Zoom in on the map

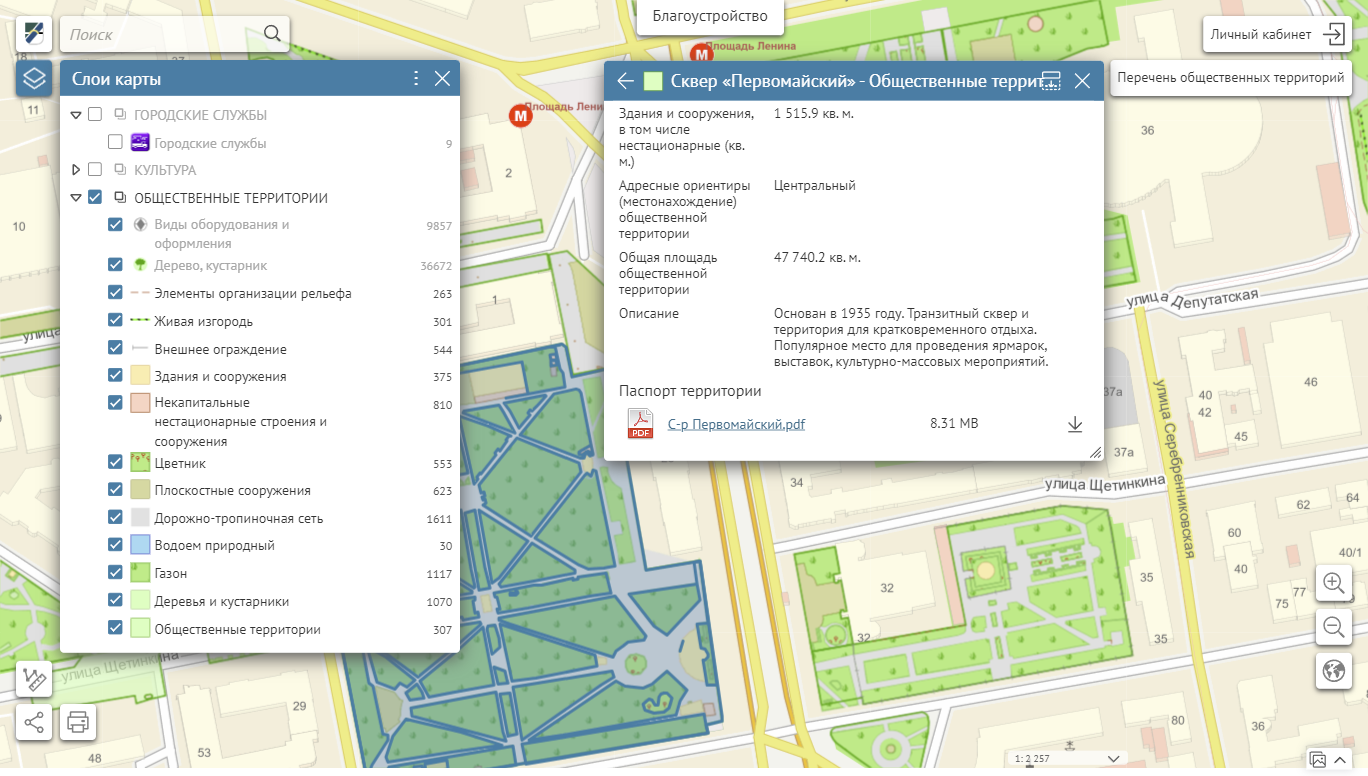click(1333, 582)
